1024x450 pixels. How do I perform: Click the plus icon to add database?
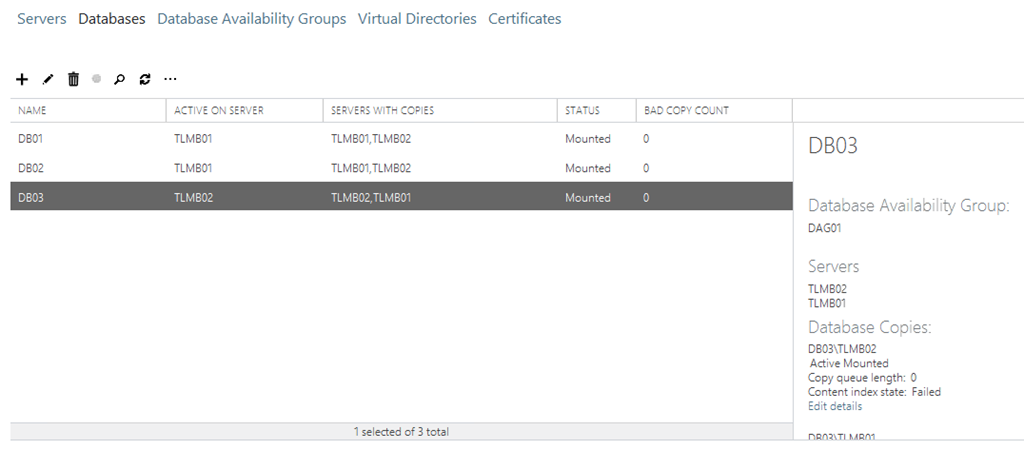[x=22, y=79]
